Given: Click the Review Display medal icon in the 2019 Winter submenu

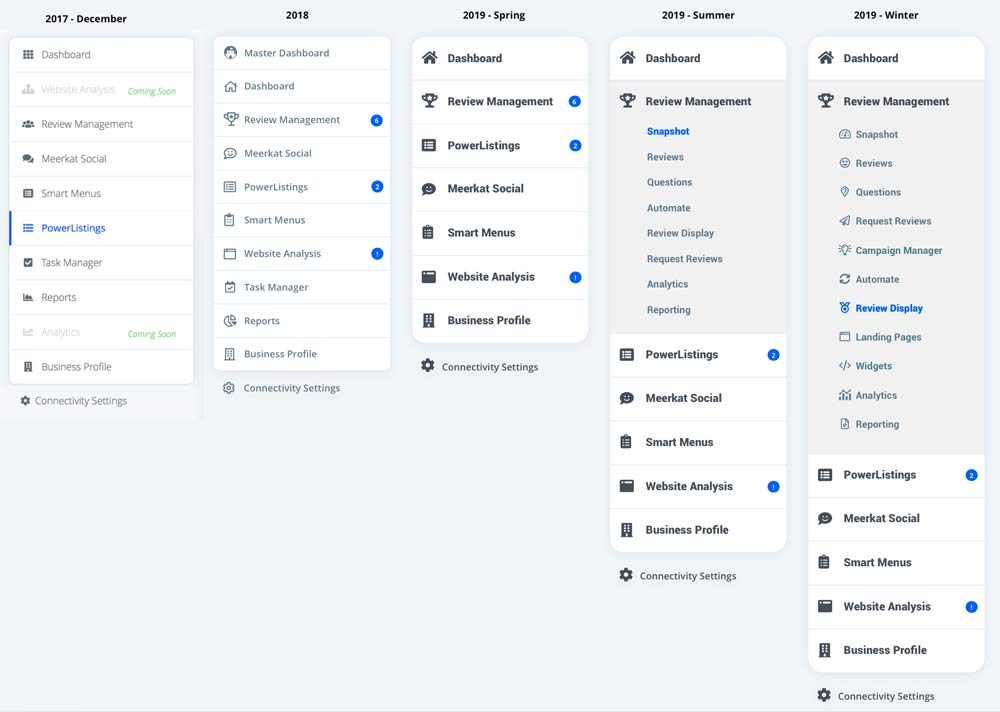Looking at the screenshot, I should click(x=845, y=308).
